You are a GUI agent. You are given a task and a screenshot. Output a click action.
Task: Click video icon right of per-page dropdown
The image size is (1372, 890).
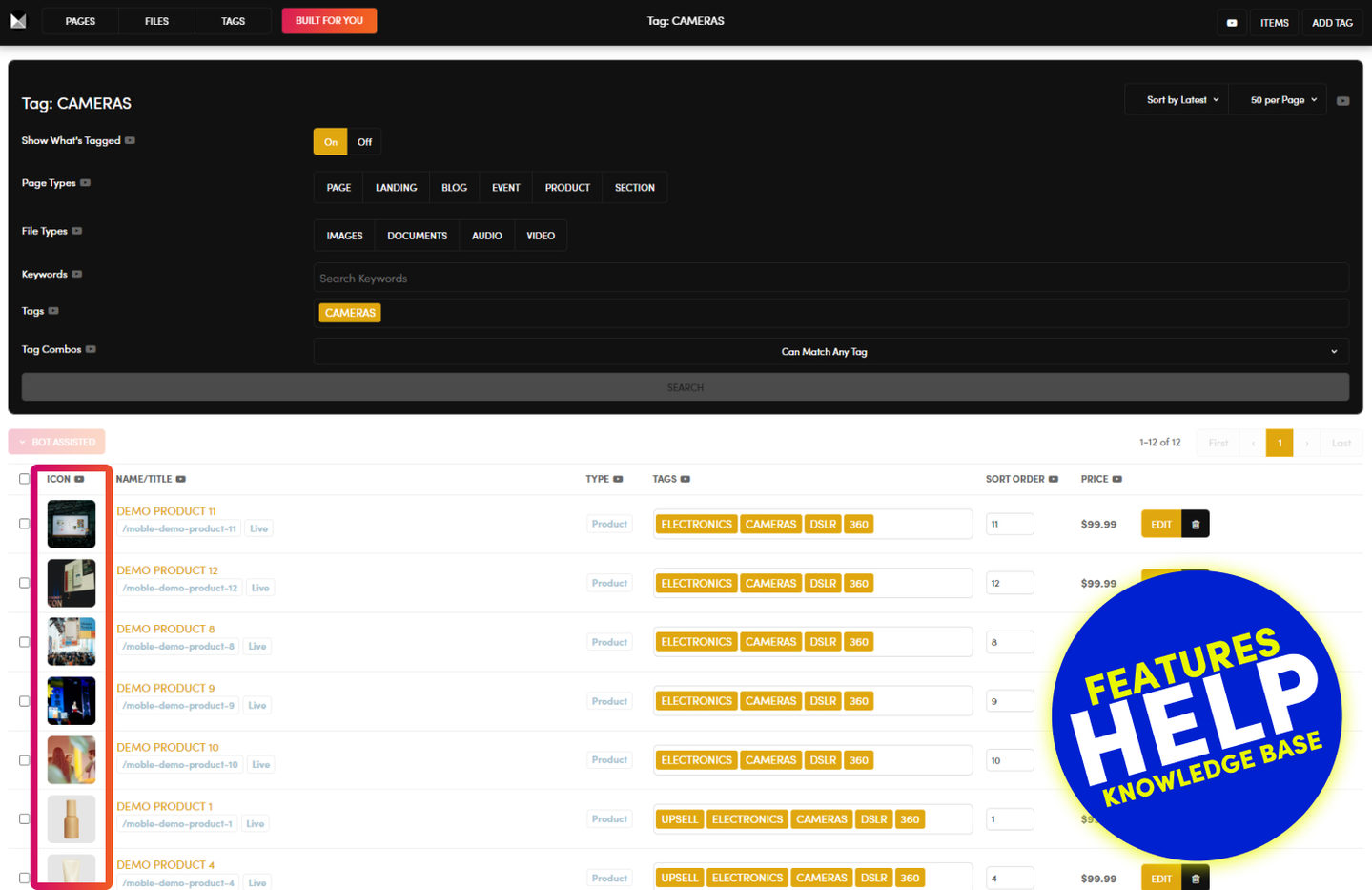click(x=1342, y=101)
